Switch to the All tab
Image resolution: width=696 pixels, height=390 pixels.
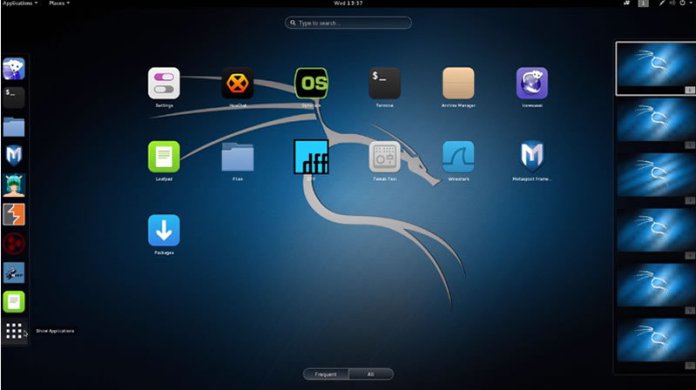tap(371, 374)
